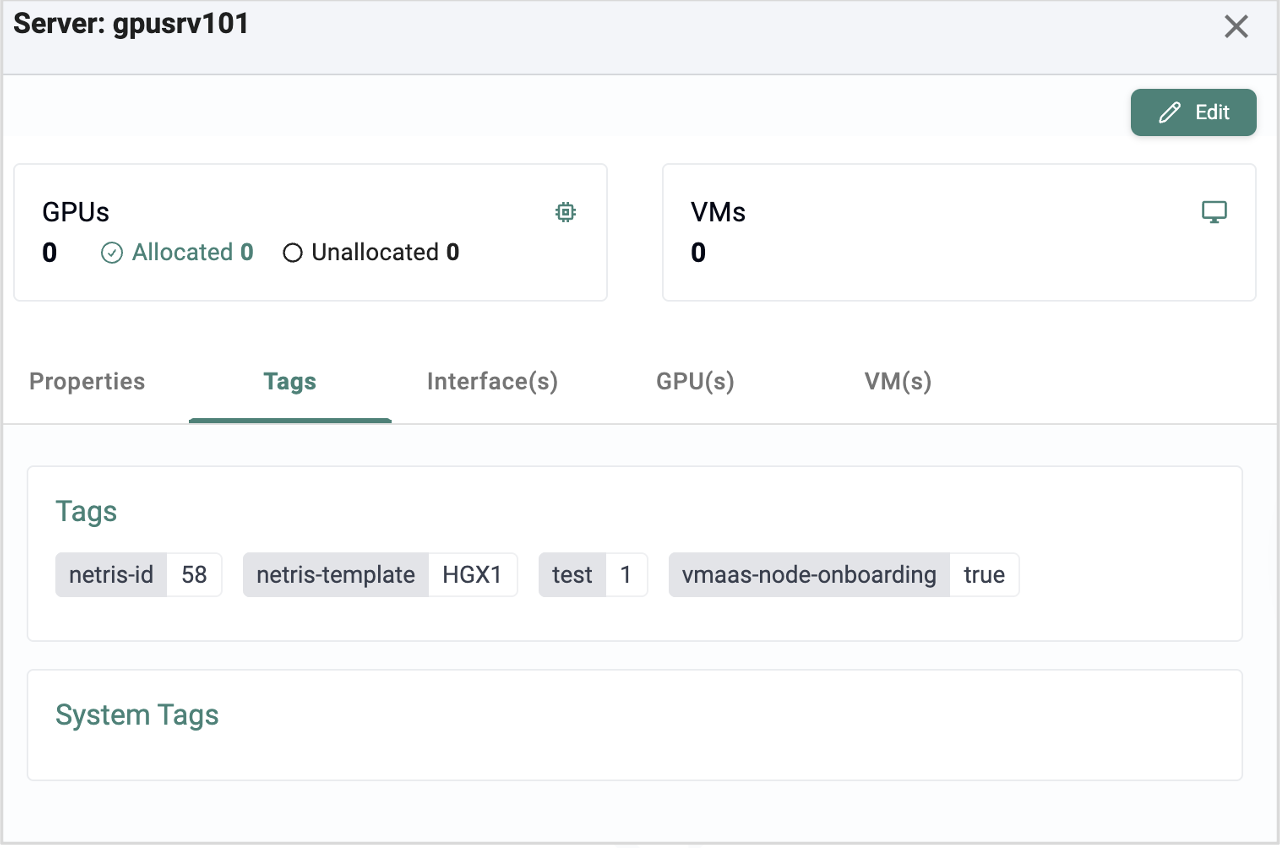Click the Allocated checkmark circle icon
Screen dimensions: 1282x848
tap(112, 253)
